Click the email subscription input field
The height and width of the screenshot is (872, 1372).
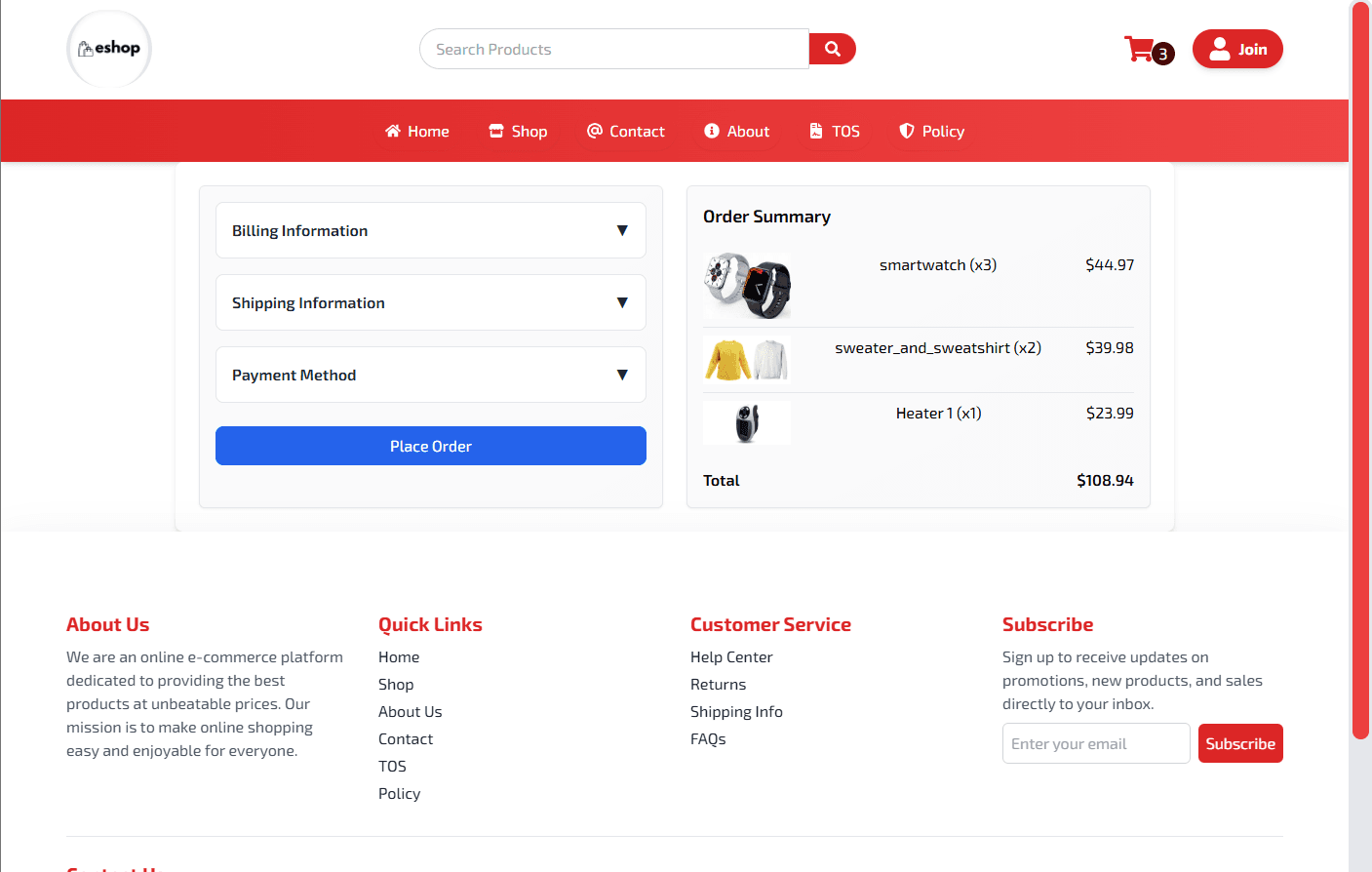click(x=1095, y=742)
